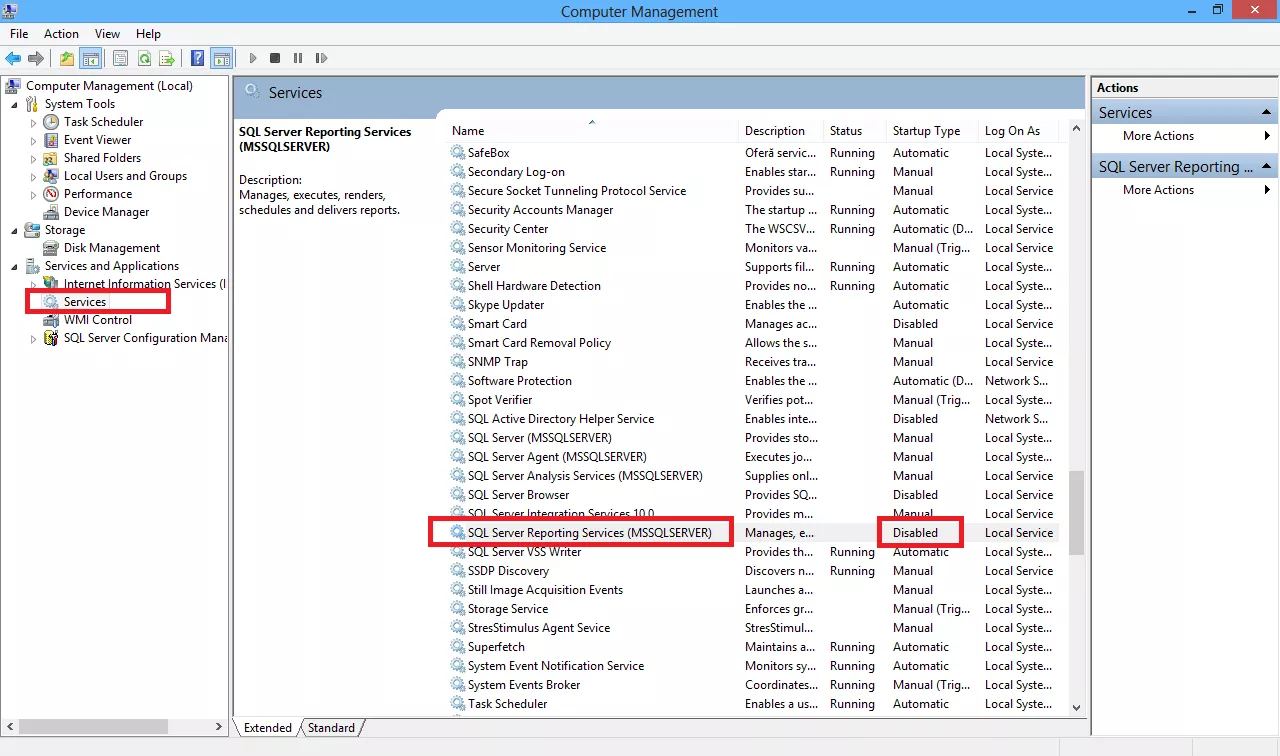Select Device Manager in the tree
1280x756 pixels.
[106, 212]
